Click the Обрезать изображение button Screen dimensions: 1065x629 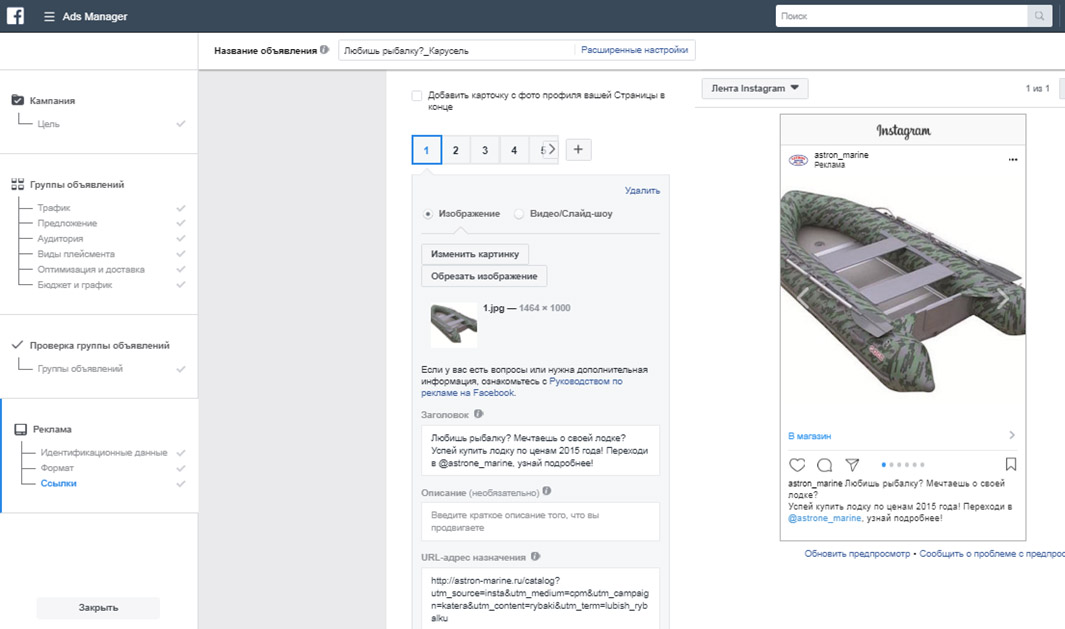coord(484,276)
